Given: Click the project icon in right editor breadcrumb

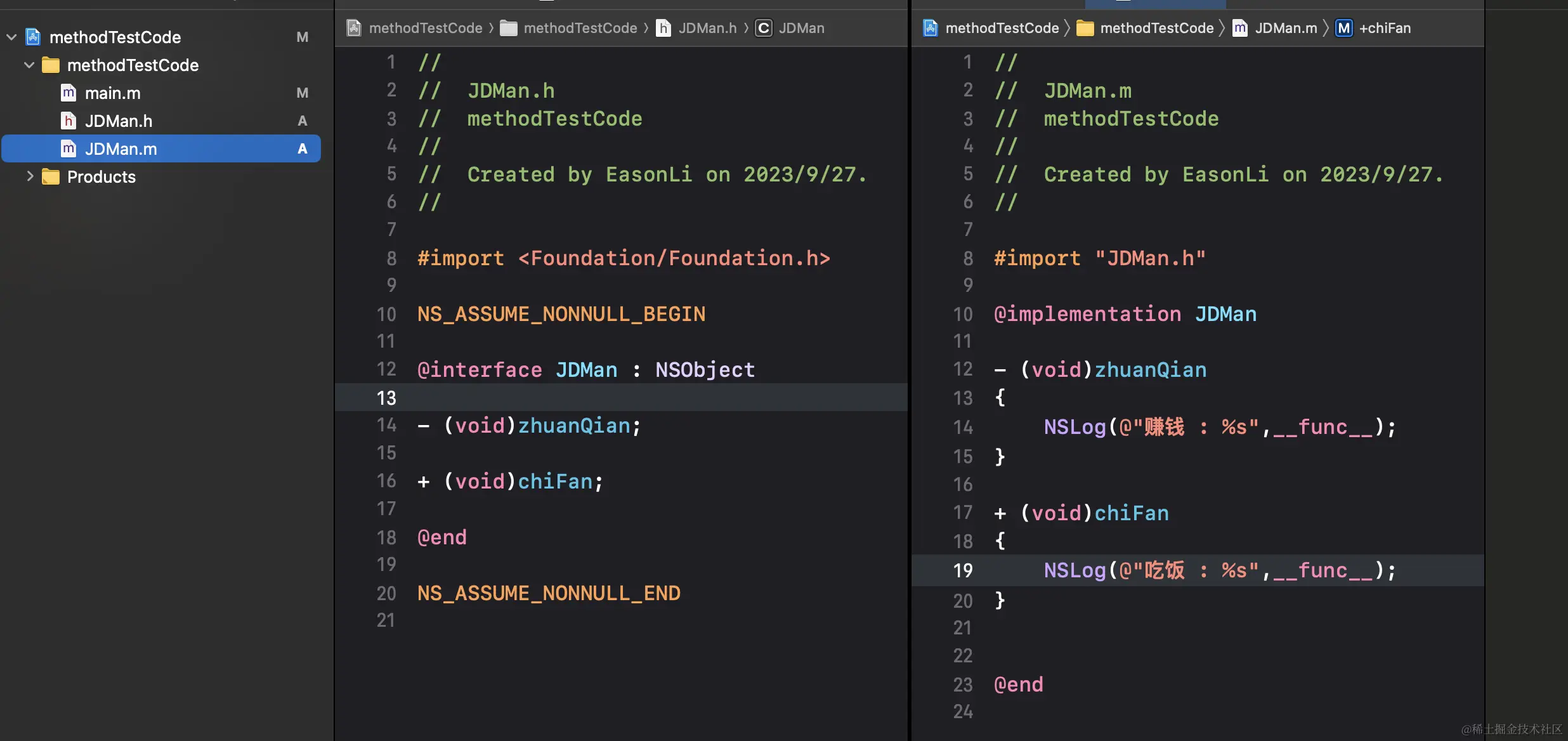Looking at the screenshot, I should point(931,28).
